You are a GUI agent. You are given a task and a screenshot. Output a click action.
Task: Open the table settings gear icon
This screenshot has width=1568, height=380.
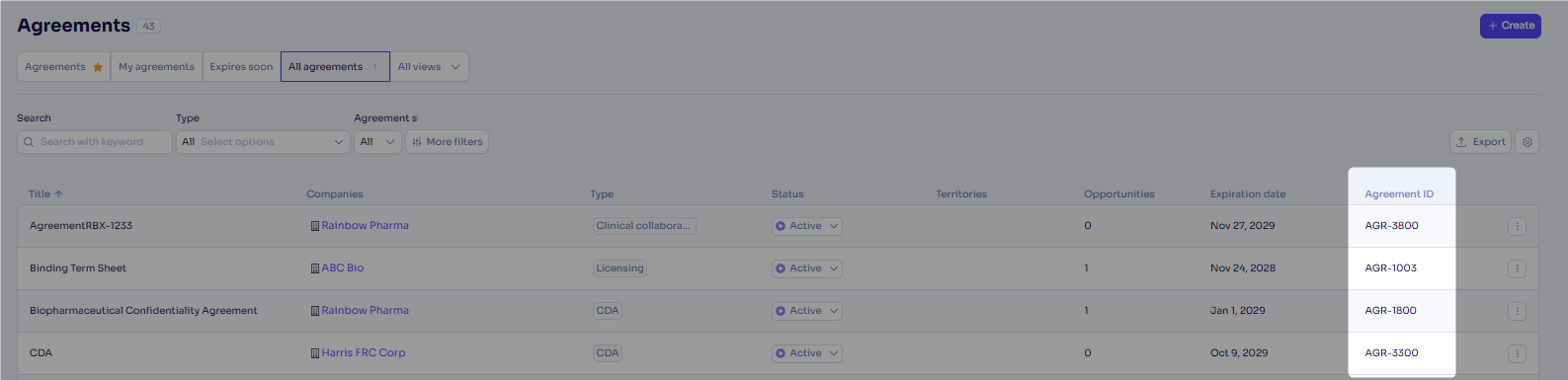[x=1527, y=142]
